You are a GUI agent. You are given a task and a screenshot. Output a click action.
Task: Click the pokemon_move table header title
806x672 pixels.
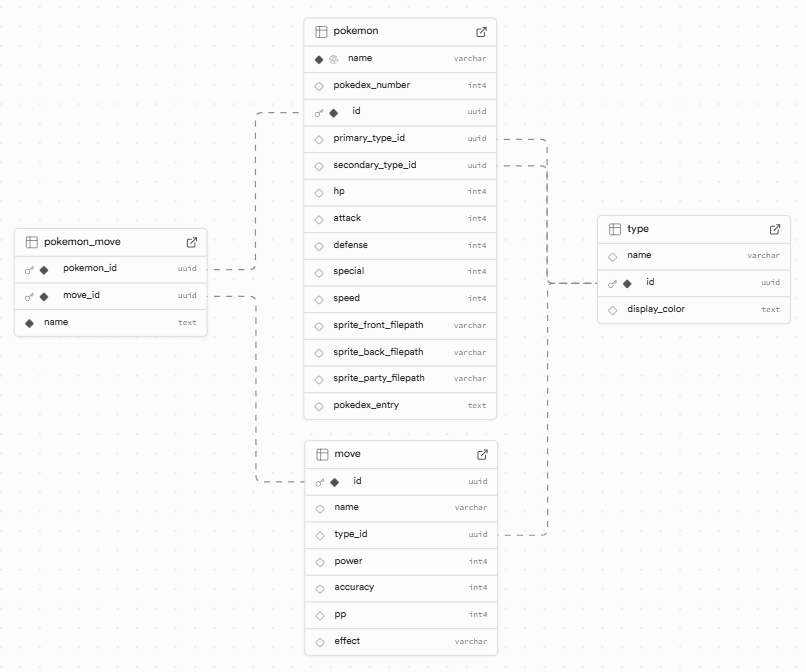82,242
